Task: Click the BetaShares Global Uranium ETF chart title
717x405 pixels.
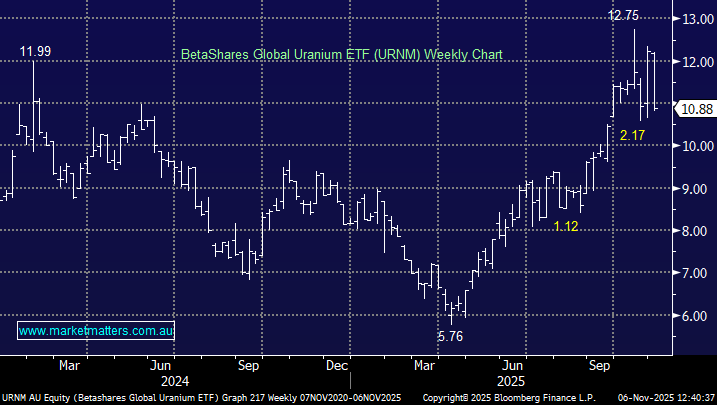Action: (x=341, y=54)
